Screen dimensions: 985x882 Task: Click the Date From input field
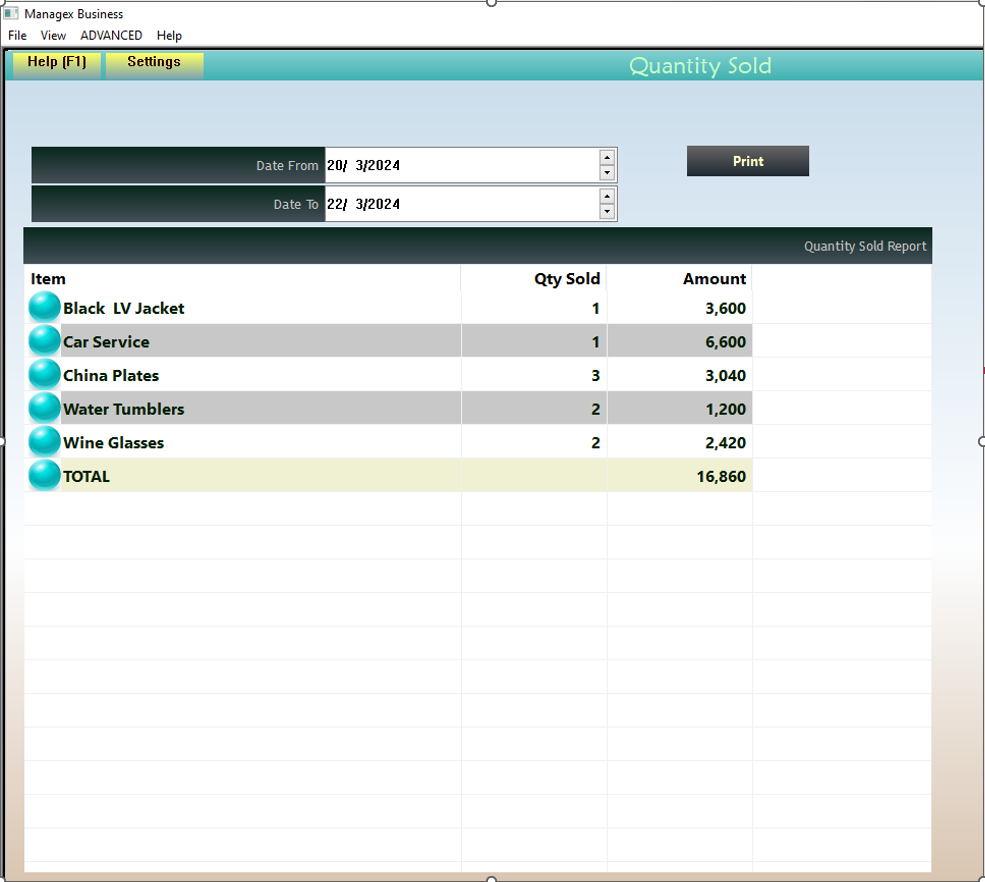460,164
